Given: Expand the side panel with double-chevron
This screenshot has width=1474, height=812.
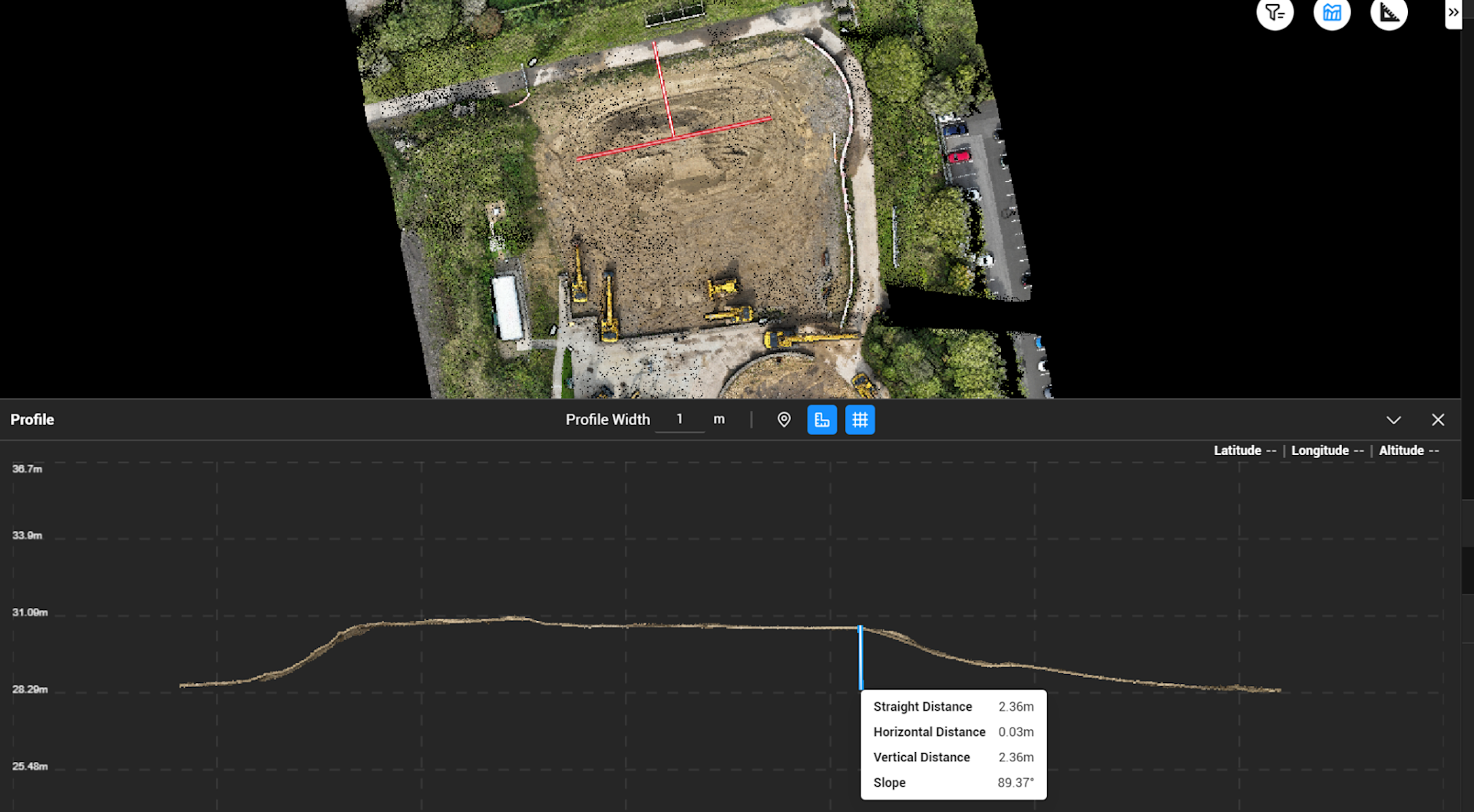Looking at the screenshot, I should pyautogui.click(x=1453, y=13).
